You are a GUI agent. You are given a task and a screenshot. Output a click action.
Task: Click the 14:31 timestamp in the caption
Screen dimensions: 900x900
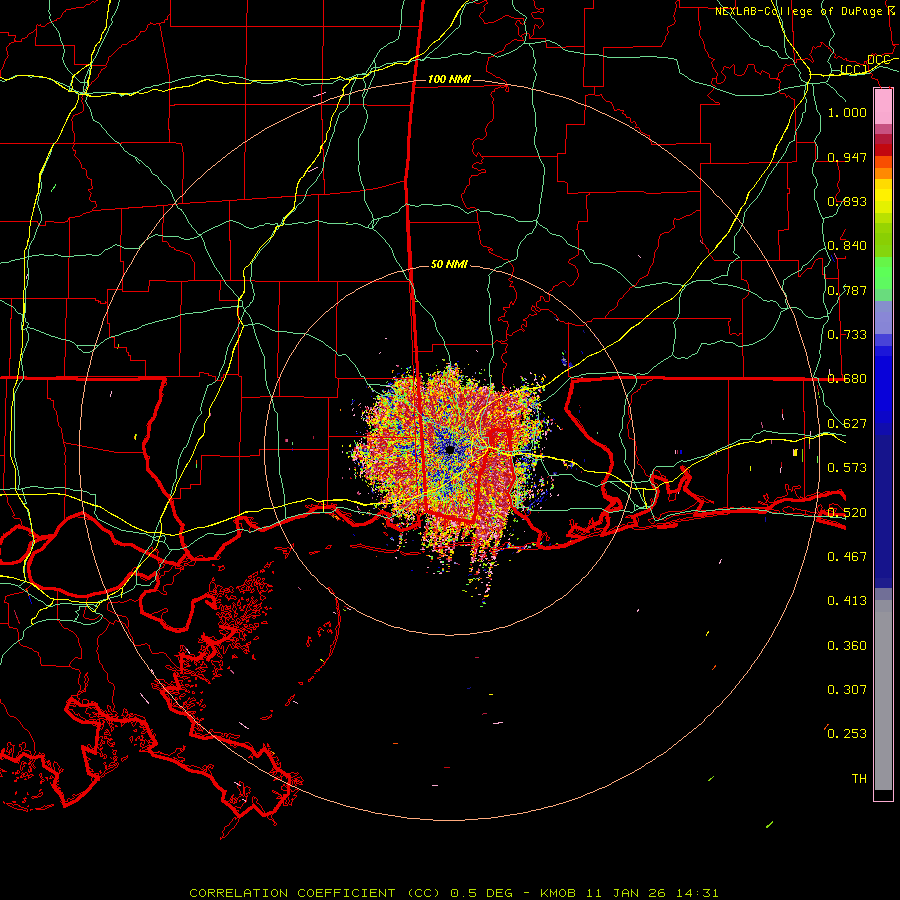coord(698,893)
